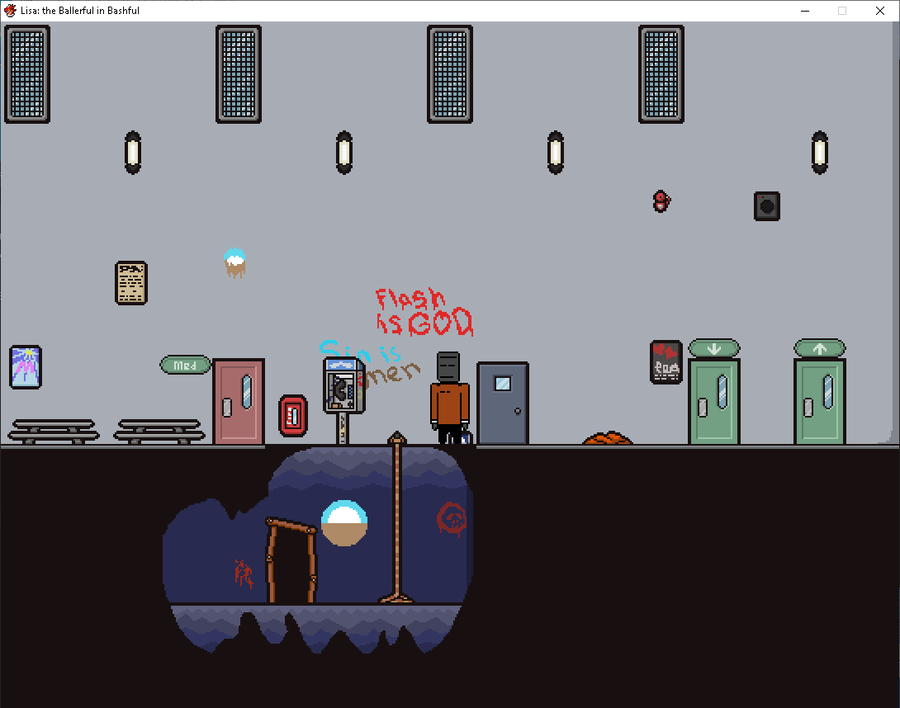Click the blue "Sin is" graffiti

coord(359,351)
